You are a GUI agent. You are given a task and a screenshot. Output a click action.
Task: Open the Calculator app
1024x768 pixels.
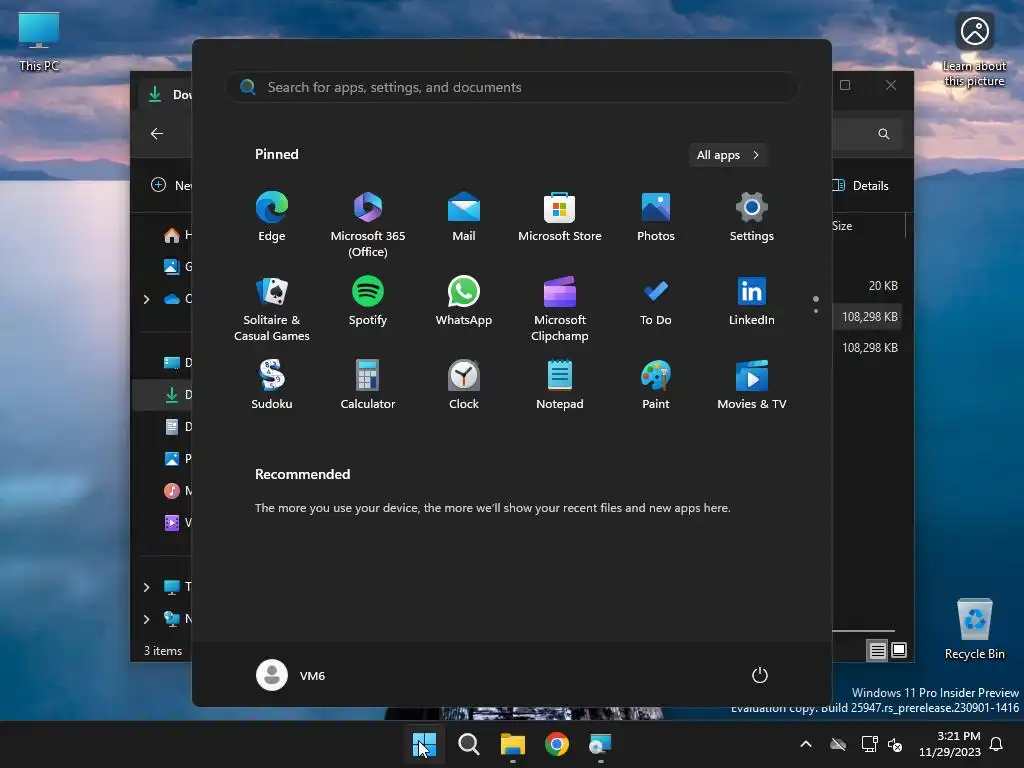(x=368, y=385)
